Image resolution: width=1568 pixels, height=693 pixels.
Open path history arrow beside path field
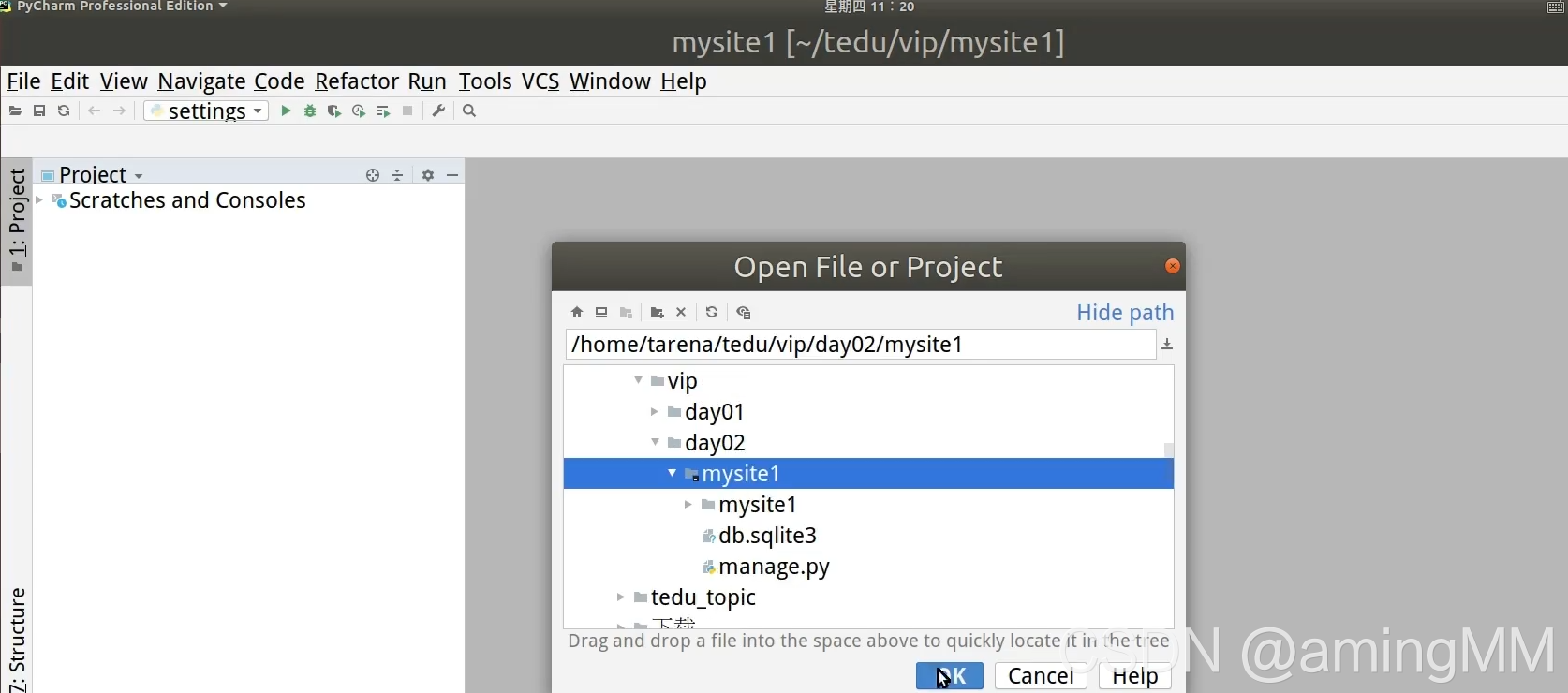[x=1167, y=345]
